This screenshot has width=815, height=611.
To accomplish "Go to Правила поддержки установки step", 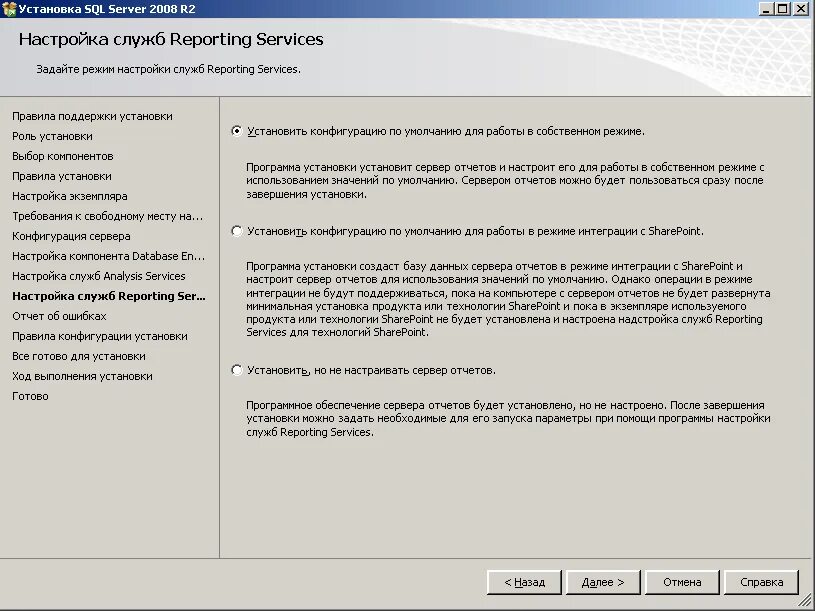I will pos(93,116).
